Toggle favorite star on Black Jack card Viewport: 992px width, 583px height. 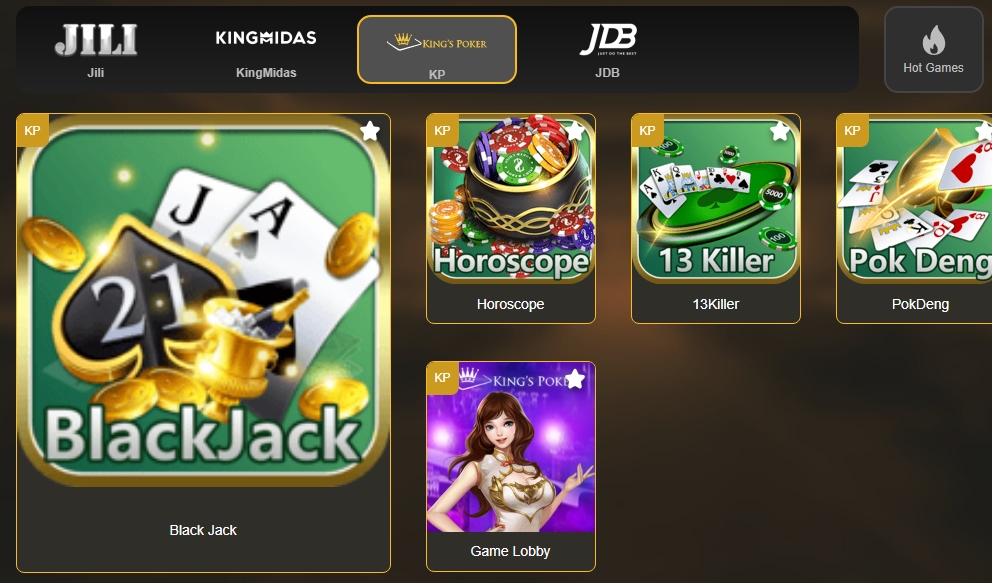point(370,131)
